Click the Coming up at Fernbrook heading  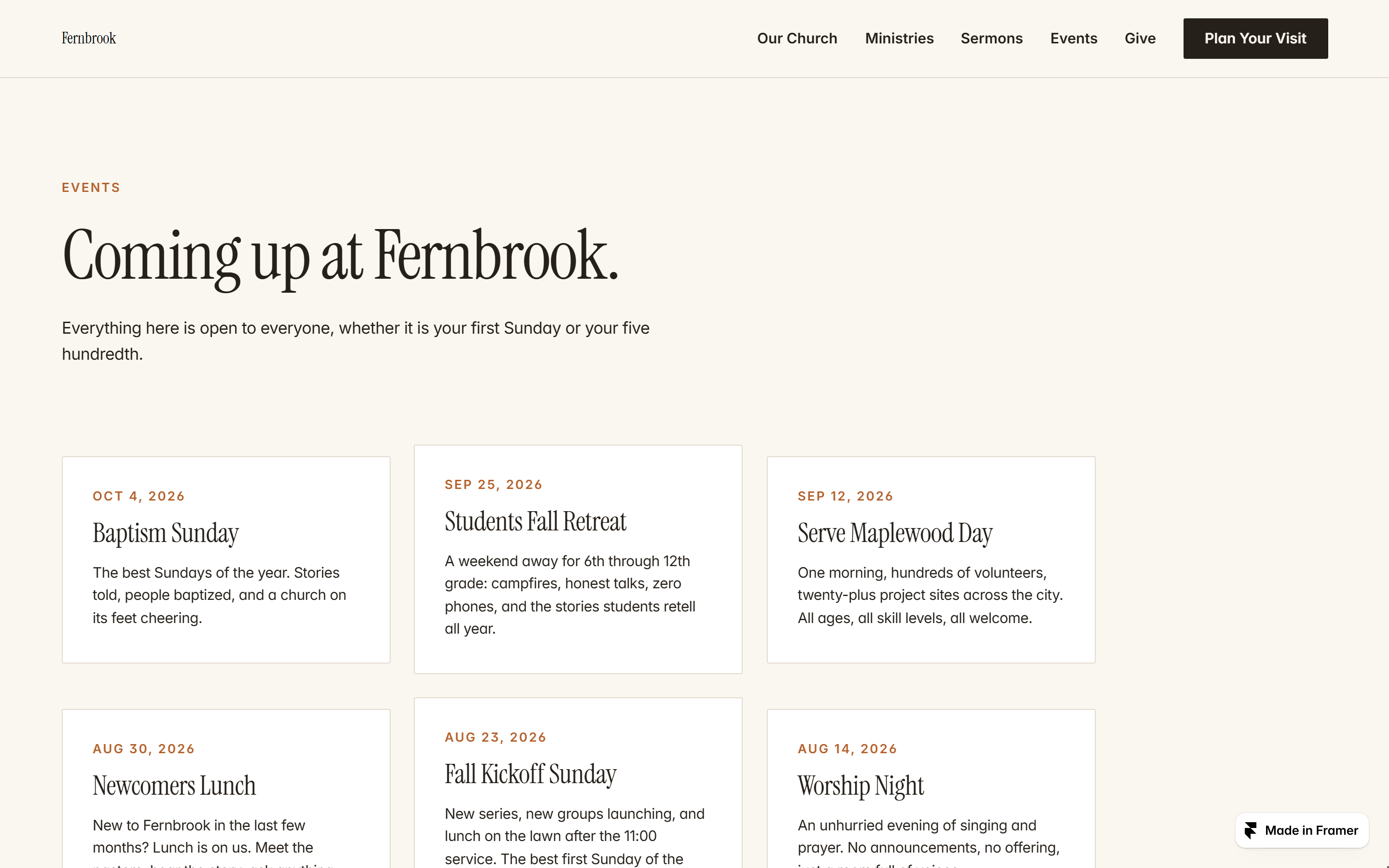pyautogui.click(x=340, y=256)
